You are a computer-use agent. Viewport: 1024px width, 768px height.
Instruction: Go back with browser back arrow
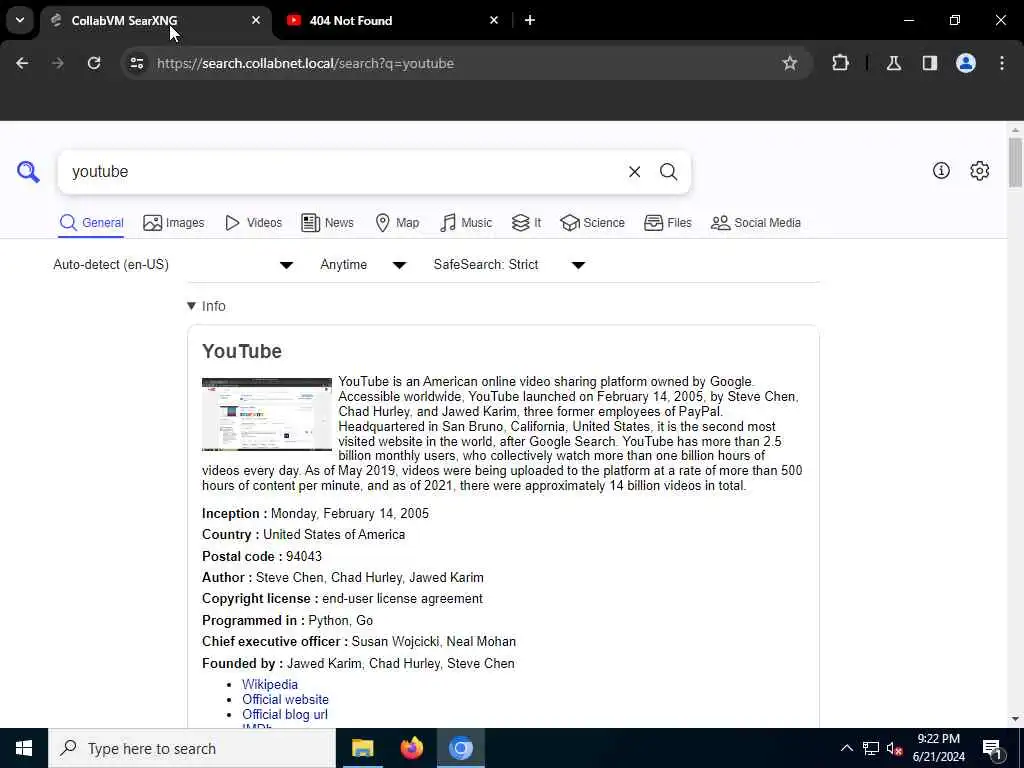(22, 63)
